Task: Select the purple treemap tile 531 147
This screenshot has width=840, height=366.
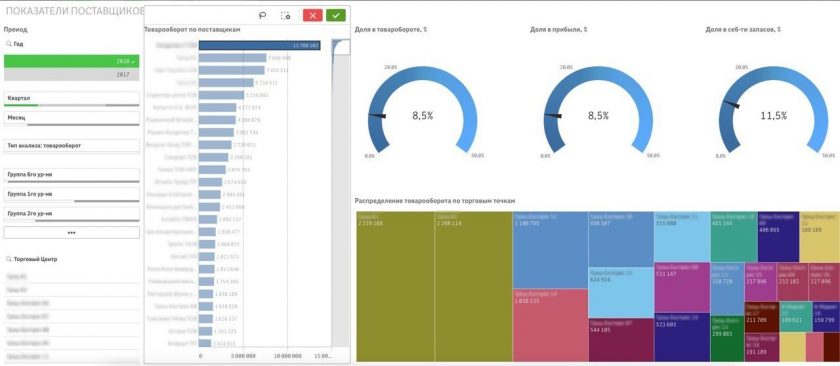Action: 682,287
